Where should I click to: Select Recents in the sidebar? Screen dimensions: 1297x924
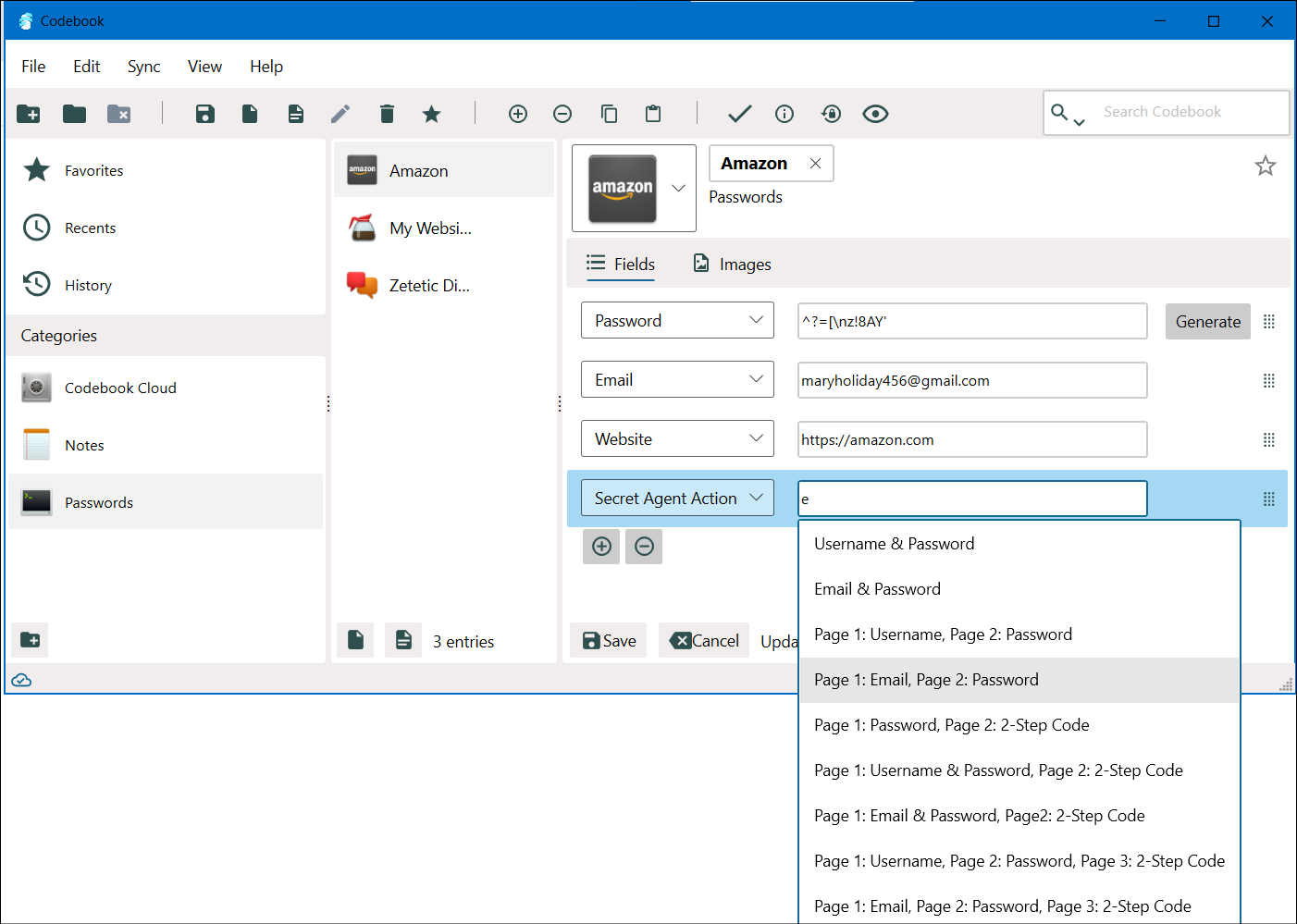pyautogui.click(x=167, y=228)
